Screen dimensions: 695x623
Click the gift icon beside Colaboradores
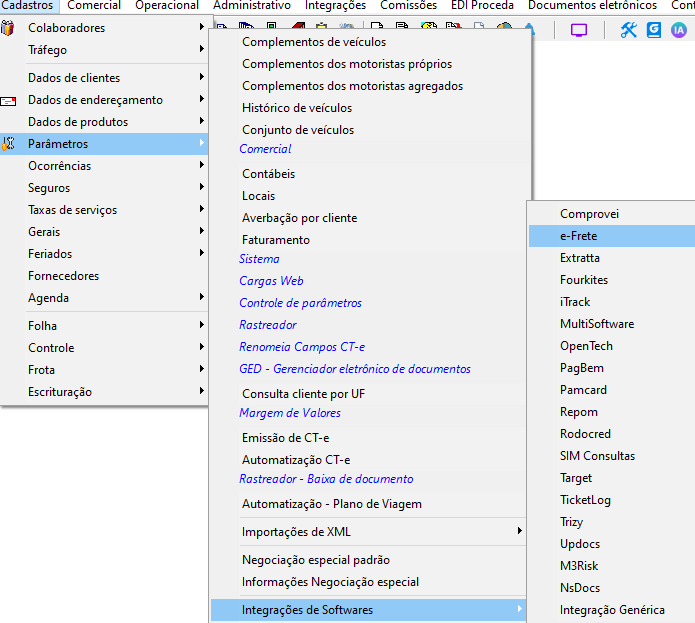tap(8, 28)
